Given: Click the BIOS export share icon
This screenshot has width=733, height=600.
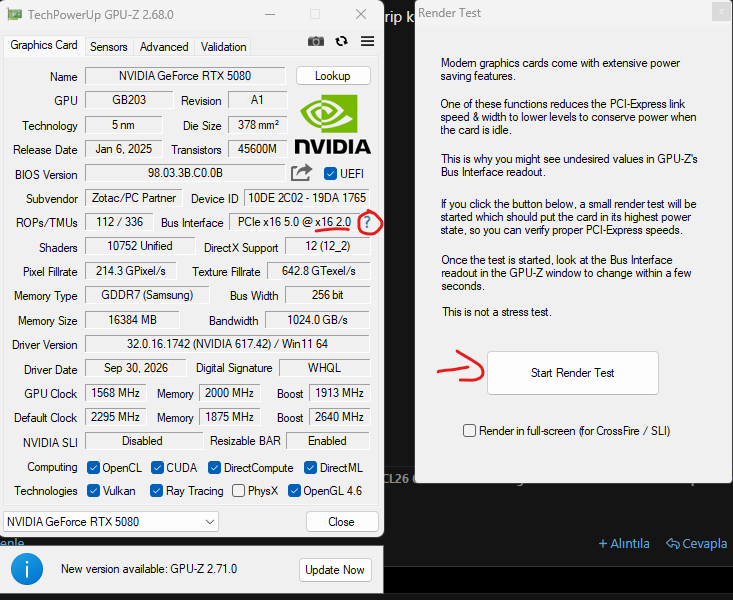Looking at the screenshot, I should pos(301,173).
